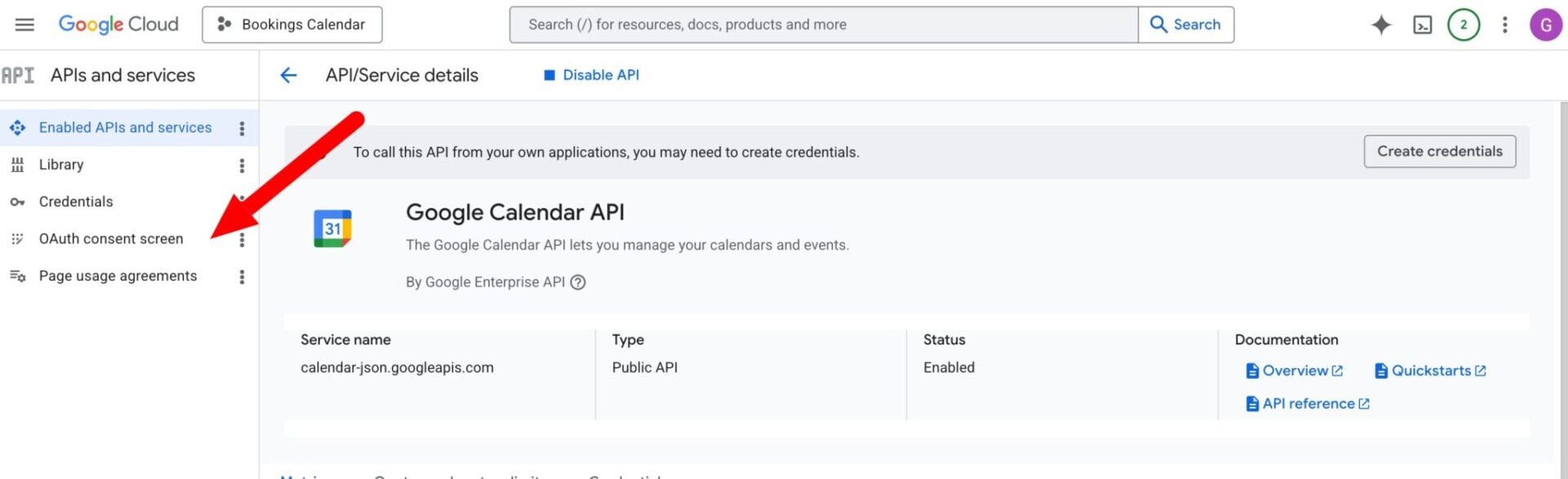The height and width of the screenshot is (479, 1568).
Task: Select the service name calendar-json.googleapis.com
Action: point(397,367)
